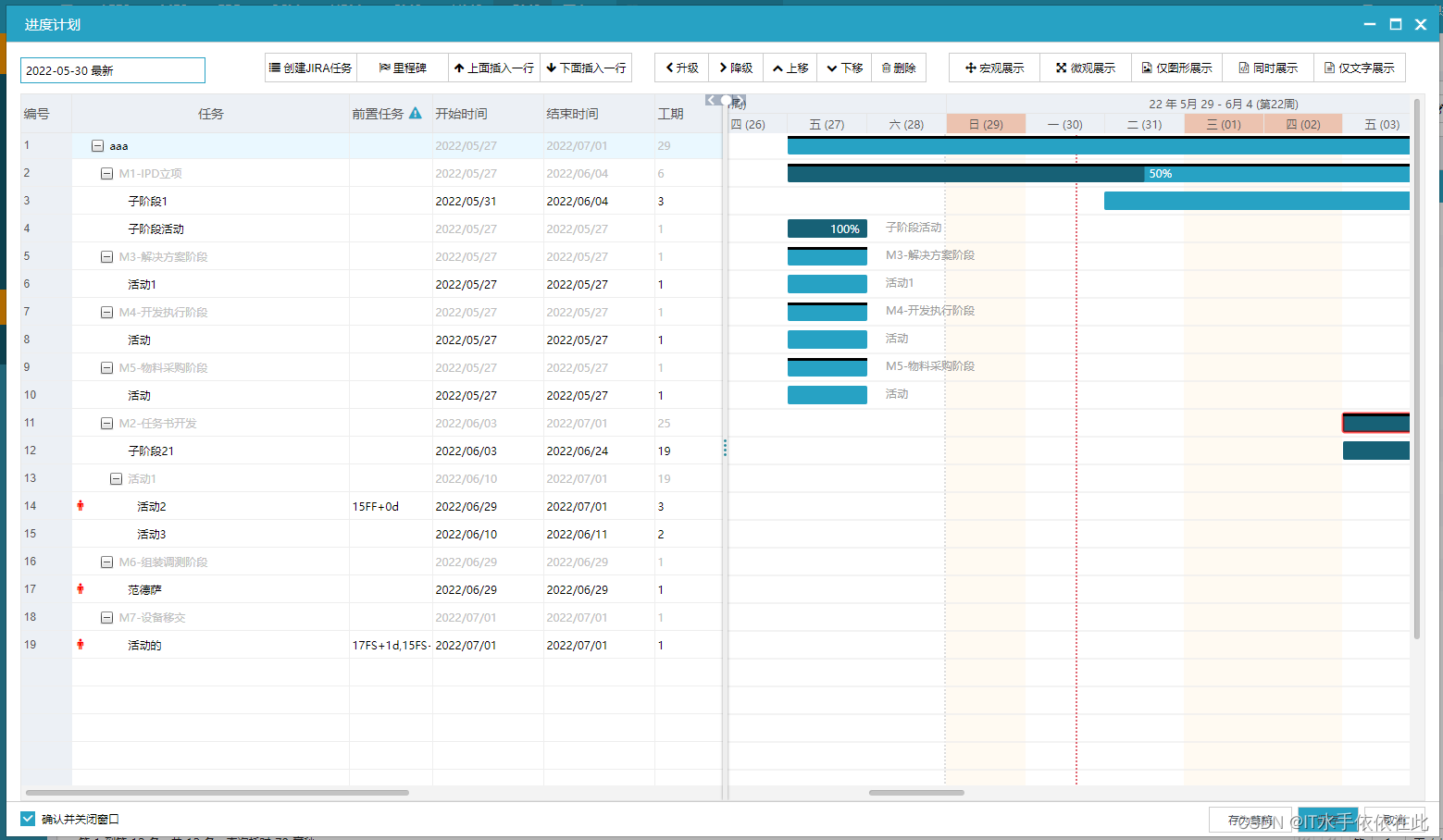Click red-outlined Gantt bar of M2-任务书开发

[1376, 423]
